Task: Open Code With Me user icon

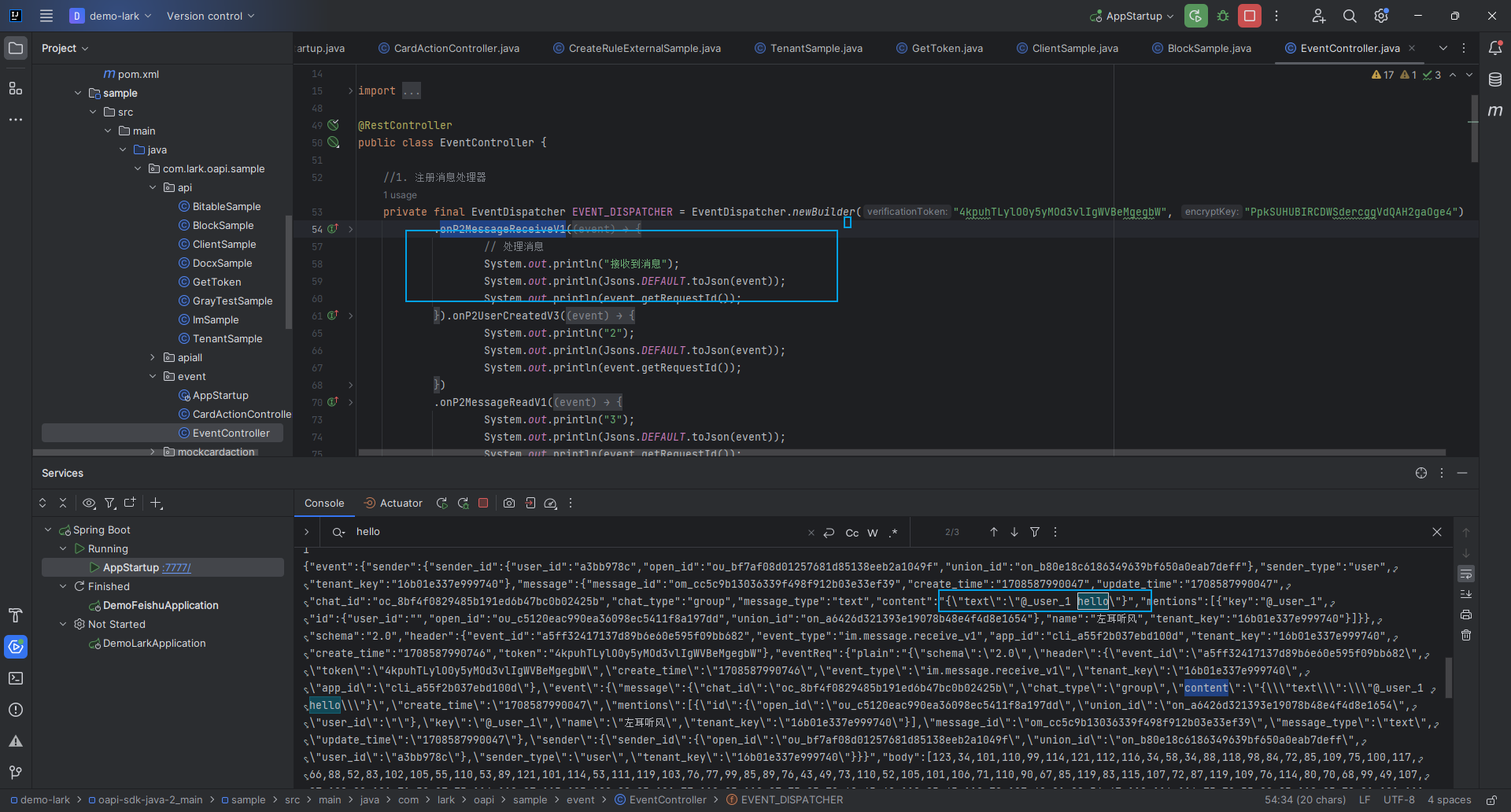Action: coord(1318,16)
